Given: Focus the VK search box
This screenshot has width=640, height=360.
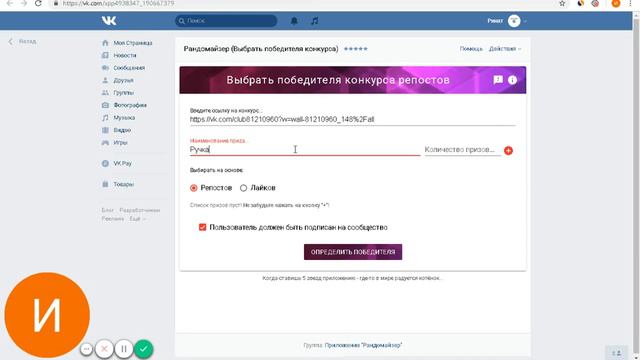Looking at the screenshot, I should 226,21.
